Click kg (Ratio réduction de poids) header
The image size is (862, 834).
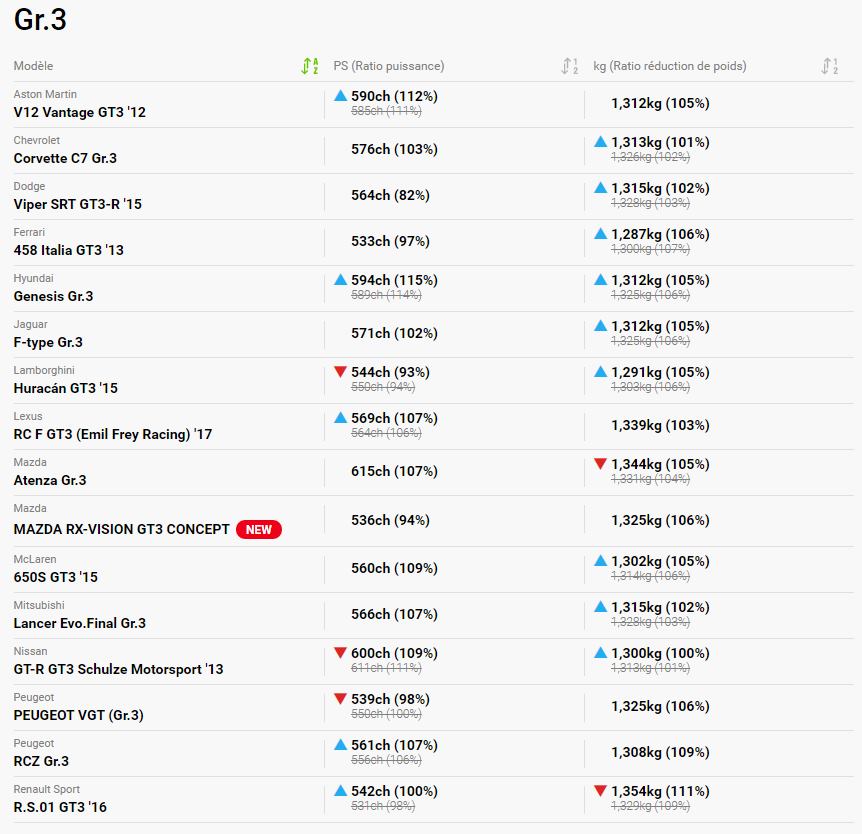(670, 66)
